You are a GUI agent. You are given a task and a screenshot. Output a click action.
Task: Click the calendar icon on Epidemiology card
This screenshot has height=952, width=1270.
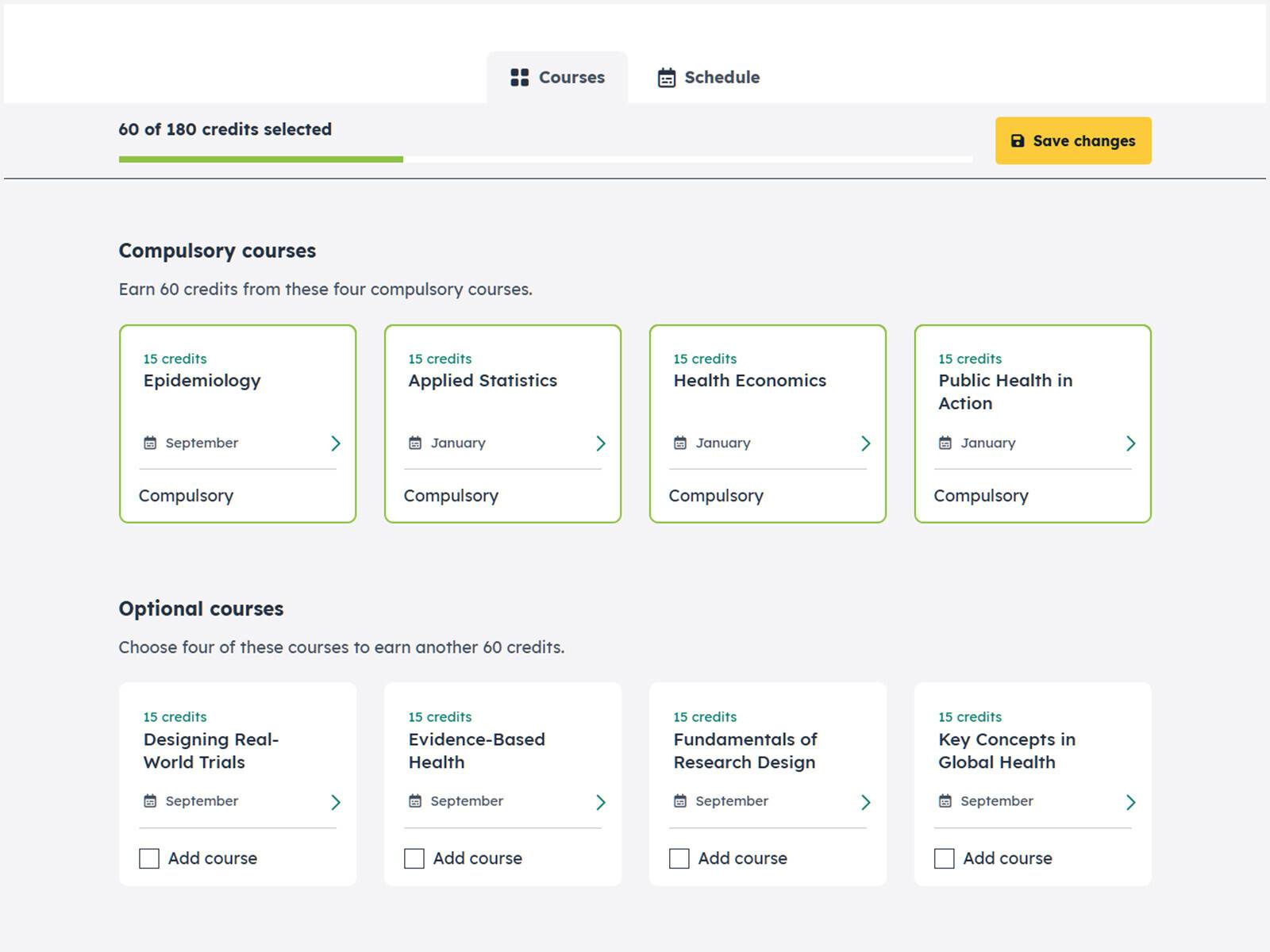point(150,443)
